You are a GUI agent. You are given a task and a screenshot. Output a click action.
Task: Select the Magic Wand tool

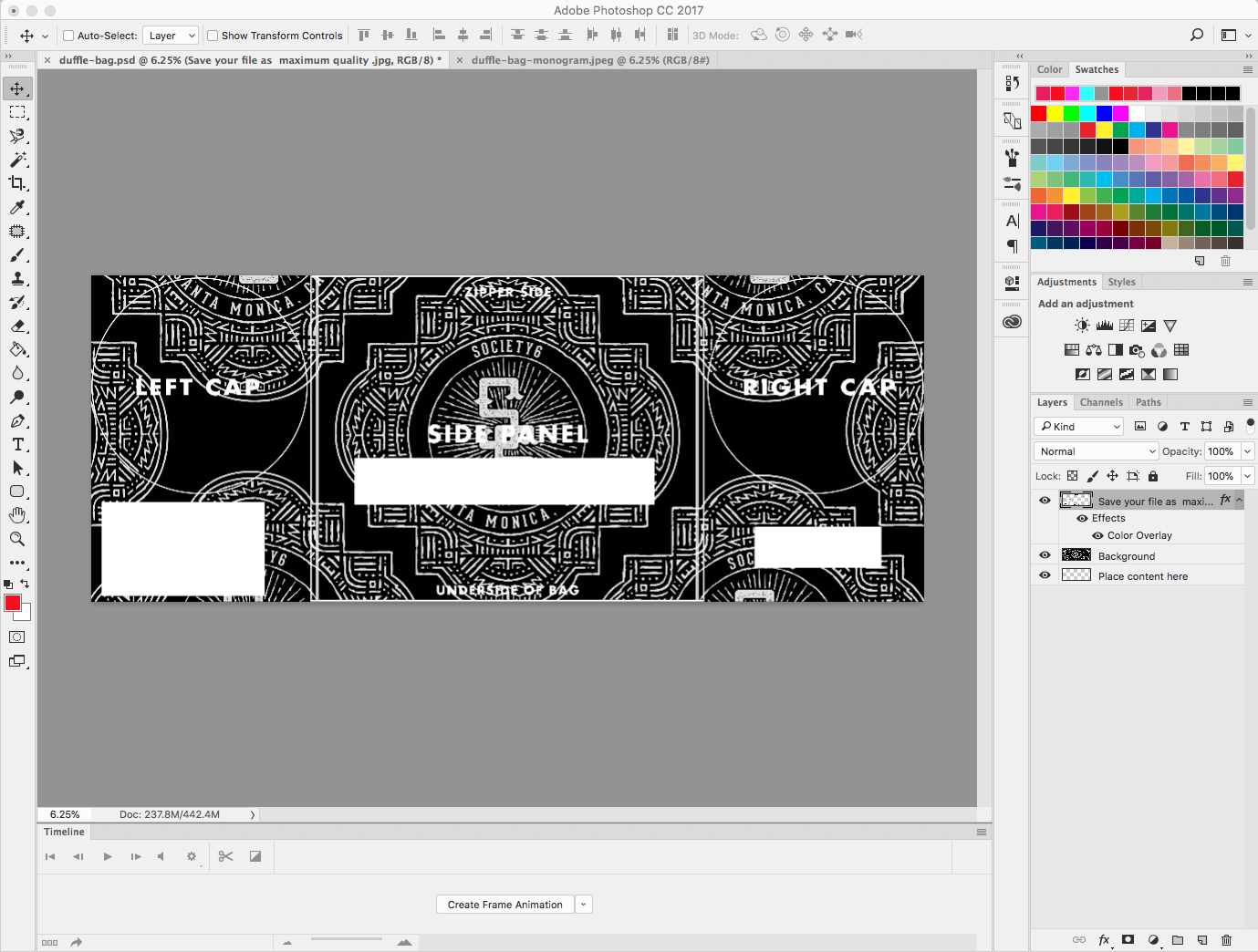point(17,160)
